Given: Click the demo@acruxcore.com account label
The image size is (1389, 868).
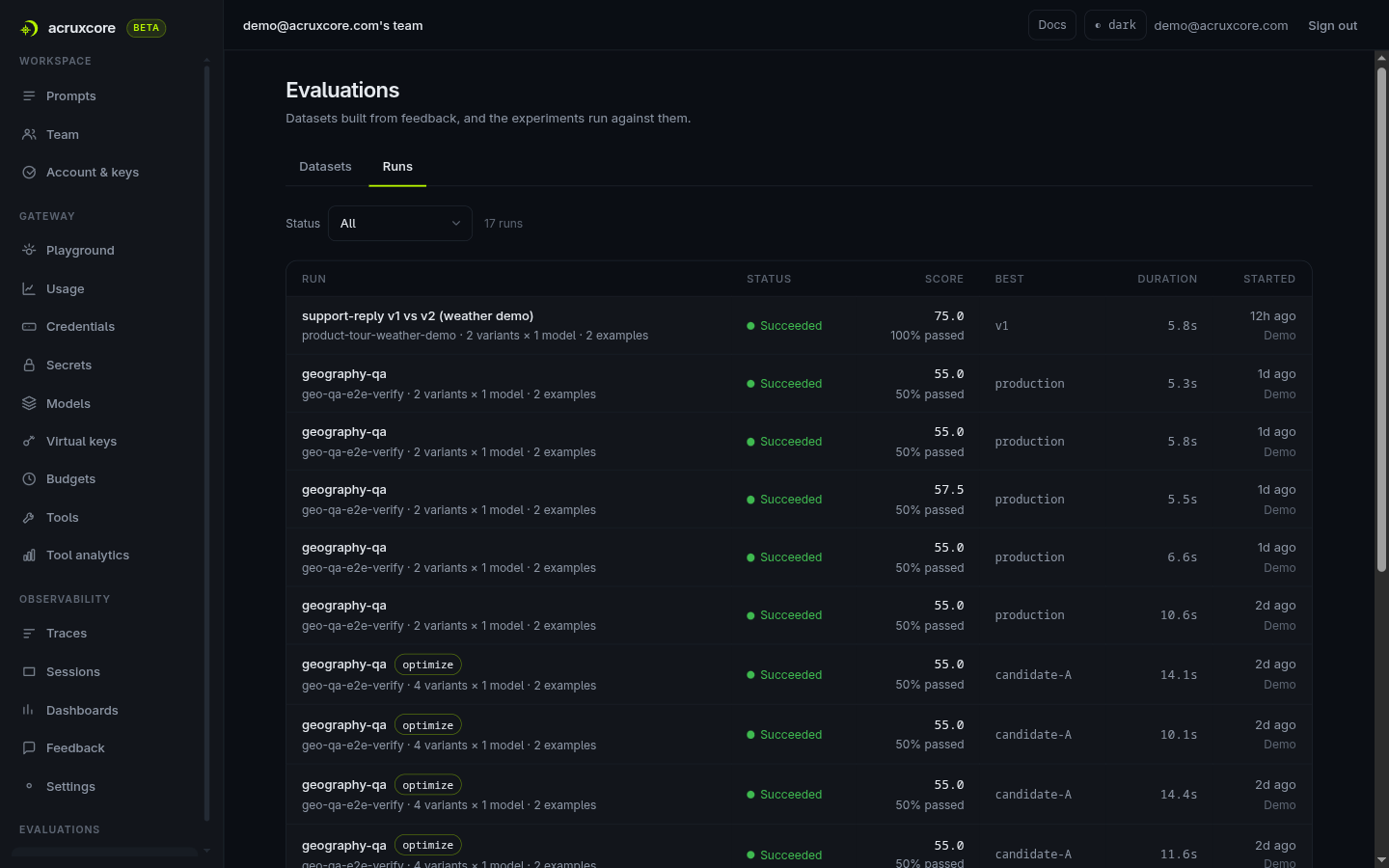Looking at the screenshot, I should point(1220,26).
